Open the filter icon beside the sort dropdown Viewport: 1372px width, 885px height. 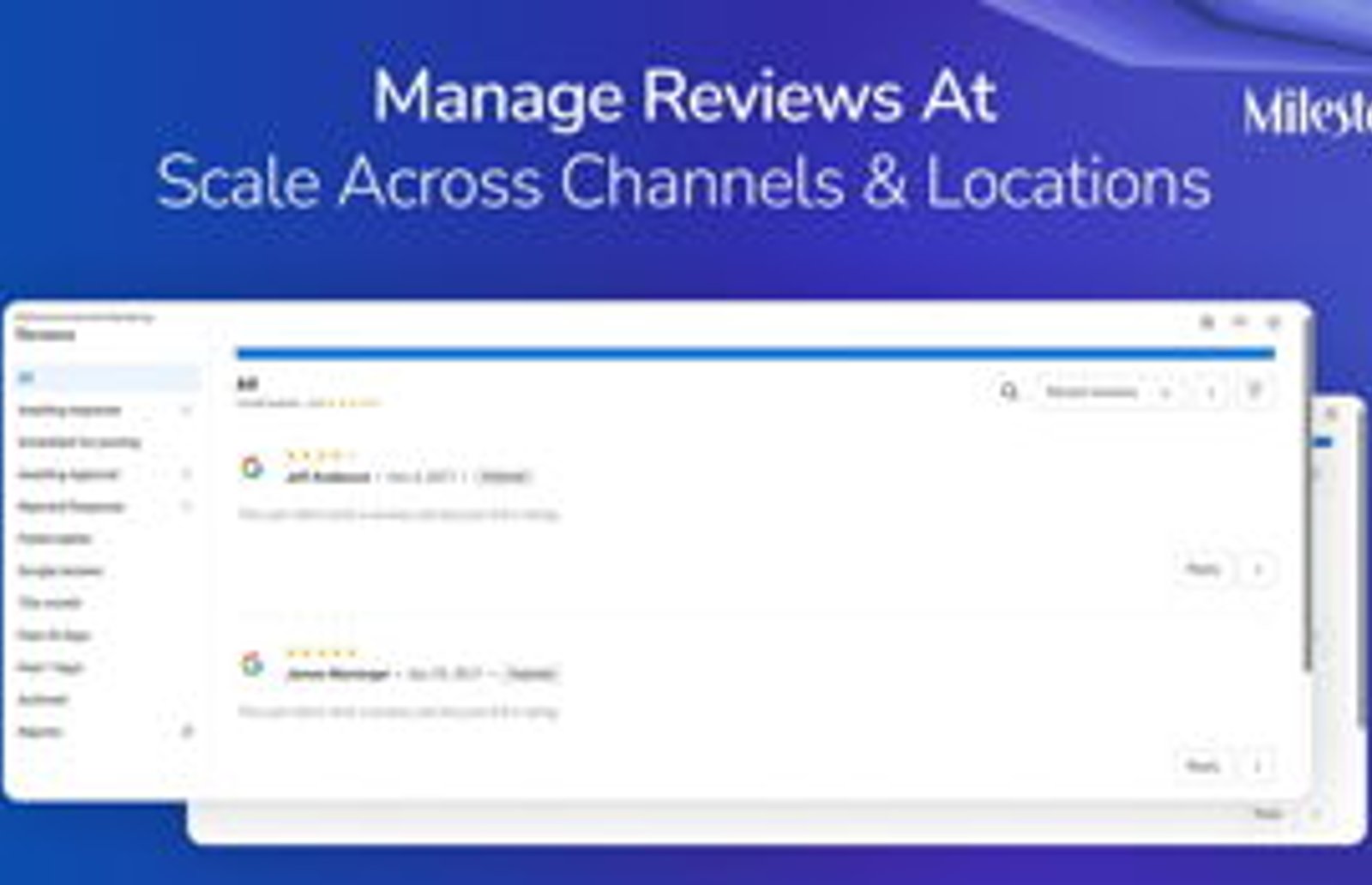(x=1255, y=391)
